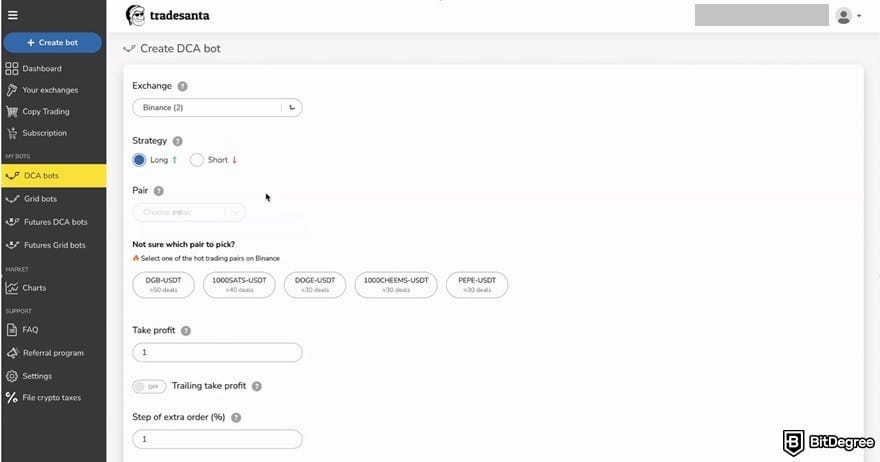This screenshot has height=462, width=880.
Task: Click the percent icon for crypto taxes
Action: (12, 397)
